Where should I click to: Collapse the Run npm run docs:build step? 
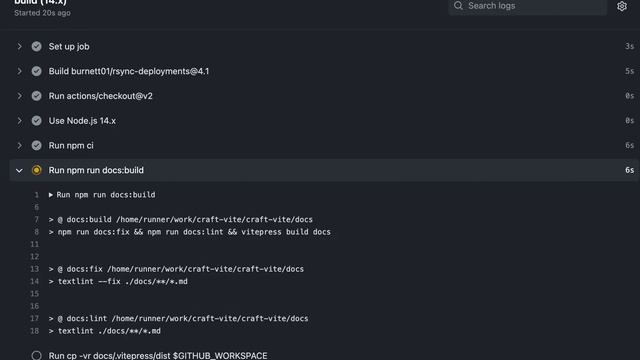tap(19, 170)
